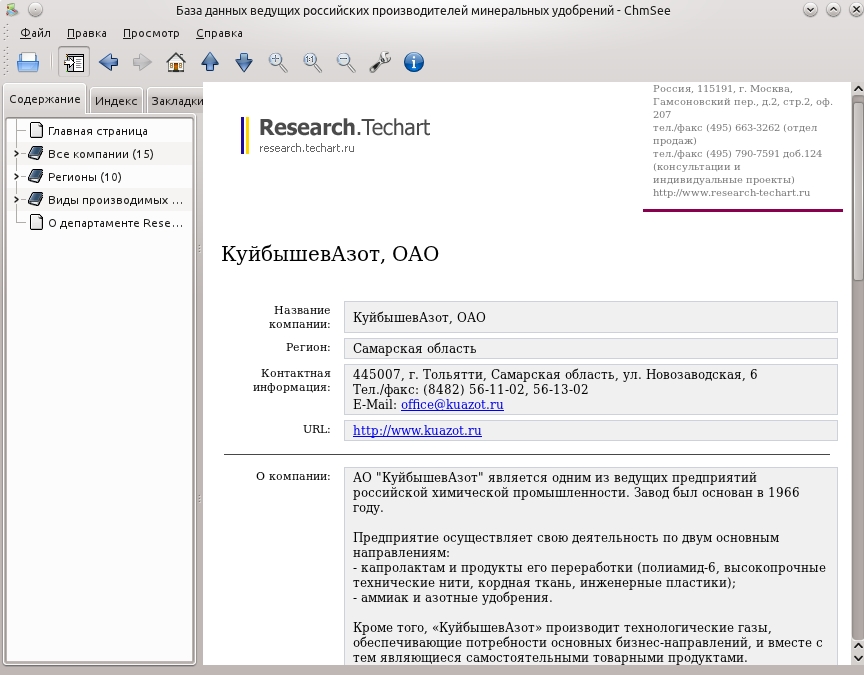Click the book icon beside Виды производимых
This screenshot has width=864, height=675.
[x=36, y=199]
